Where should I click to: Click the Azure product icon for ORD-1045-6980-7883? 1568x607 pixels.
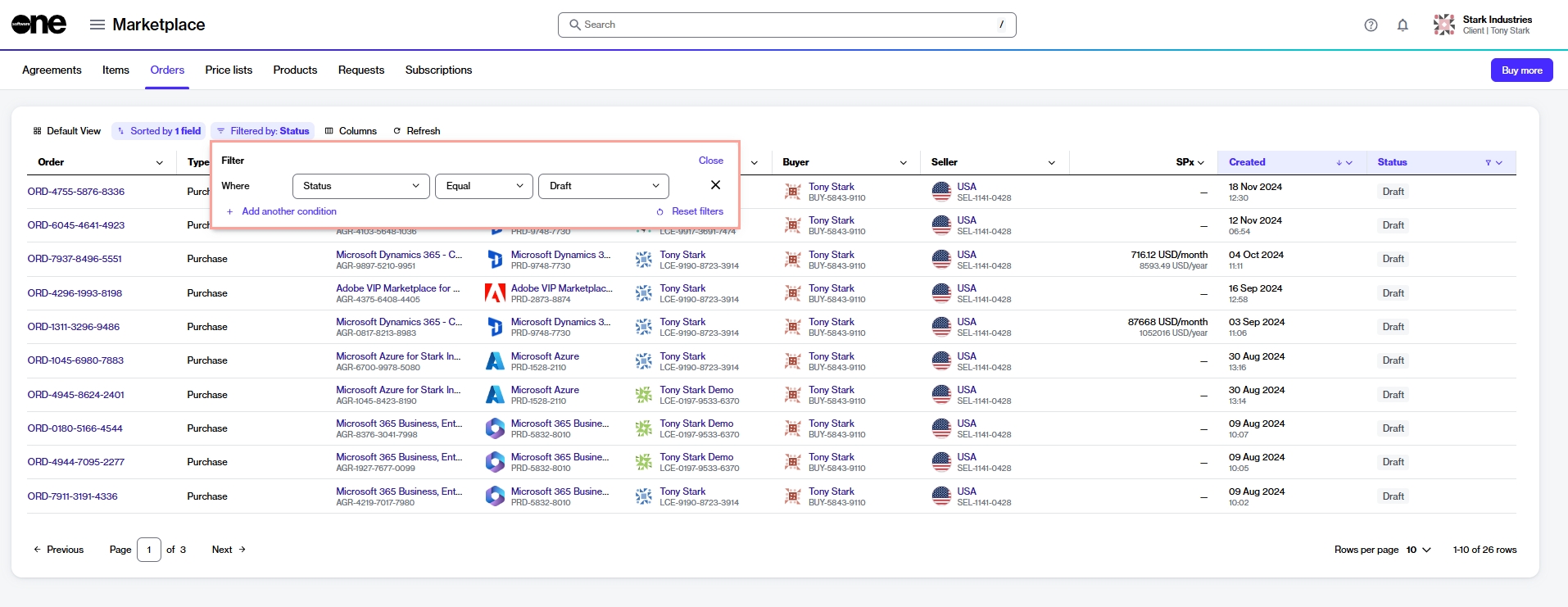click(x=495, y=361)
